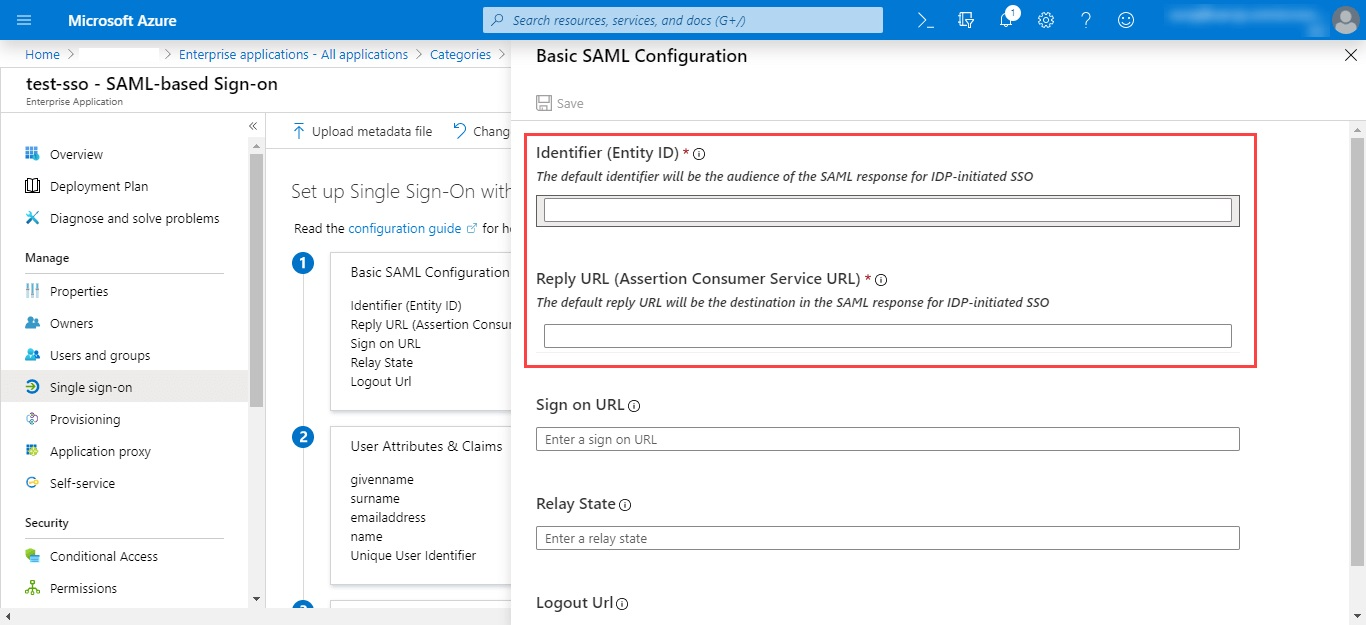Click the Single sign-on icon
Viewport: 1366px width, 625px height.
click(x=32, y=387)
